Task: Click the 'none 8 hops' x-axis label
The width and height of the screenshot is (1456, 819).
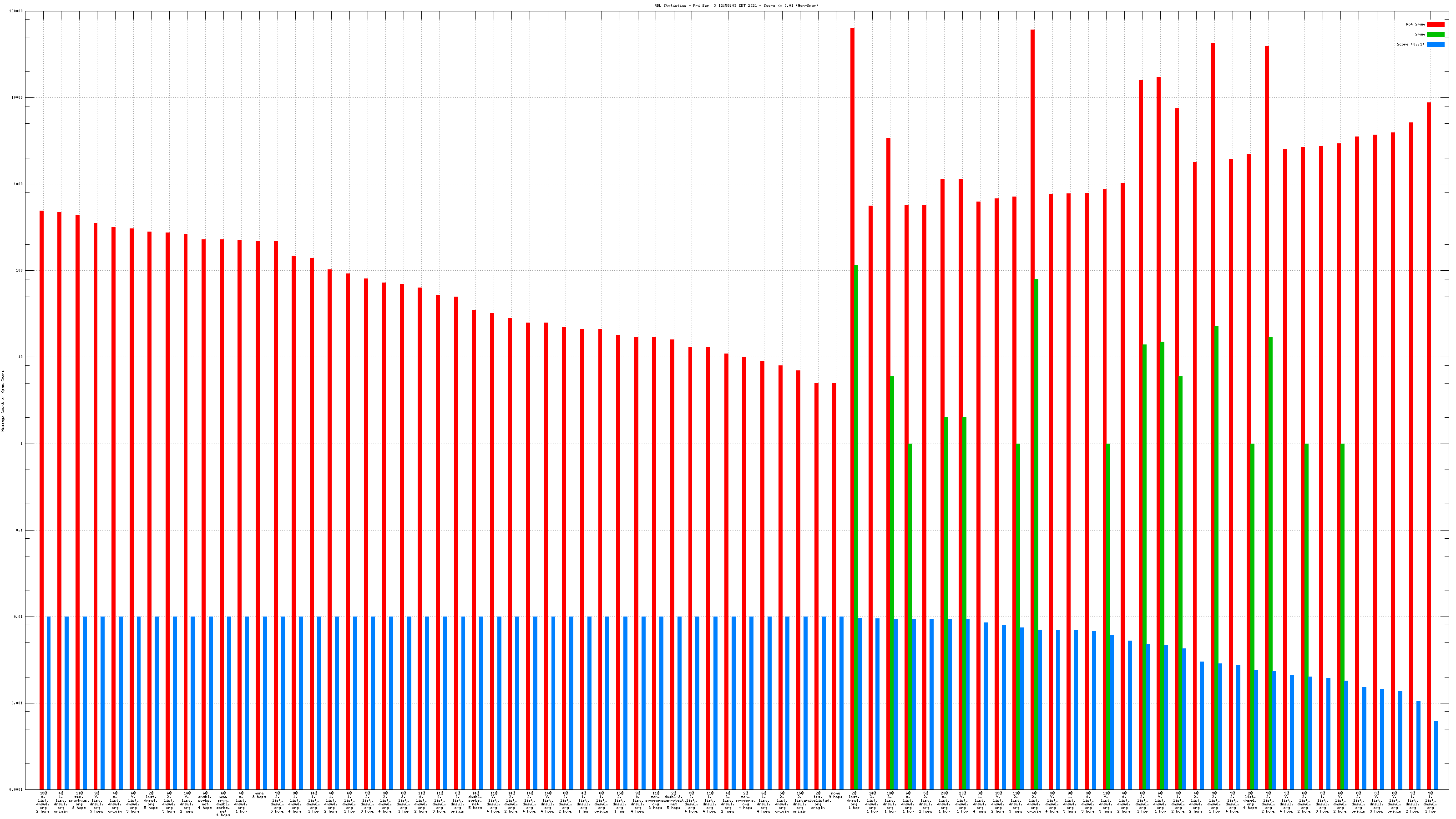Action: pyautogui.click(x=259, y=795)
